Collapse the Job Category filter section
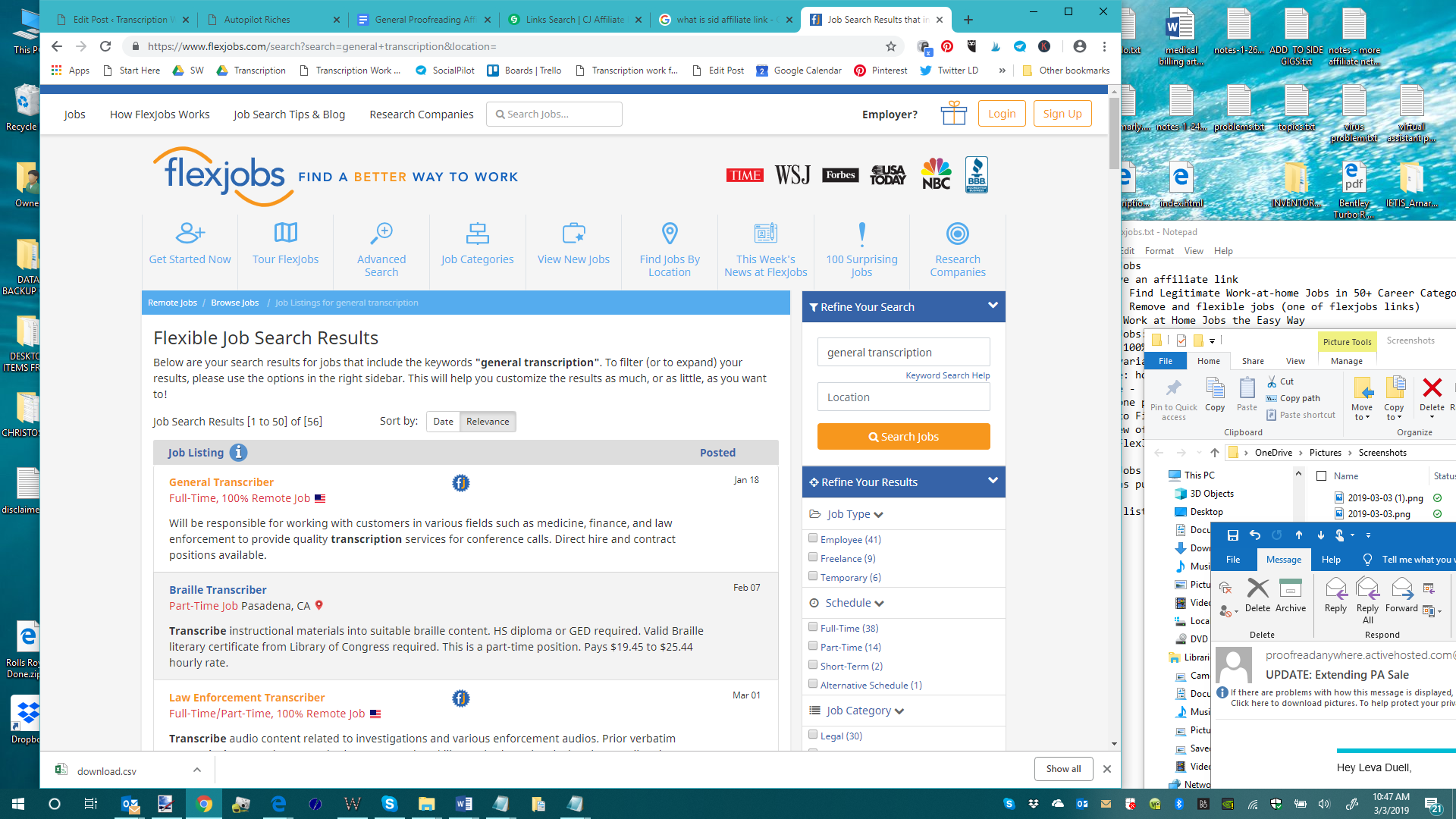 [899, 711]
